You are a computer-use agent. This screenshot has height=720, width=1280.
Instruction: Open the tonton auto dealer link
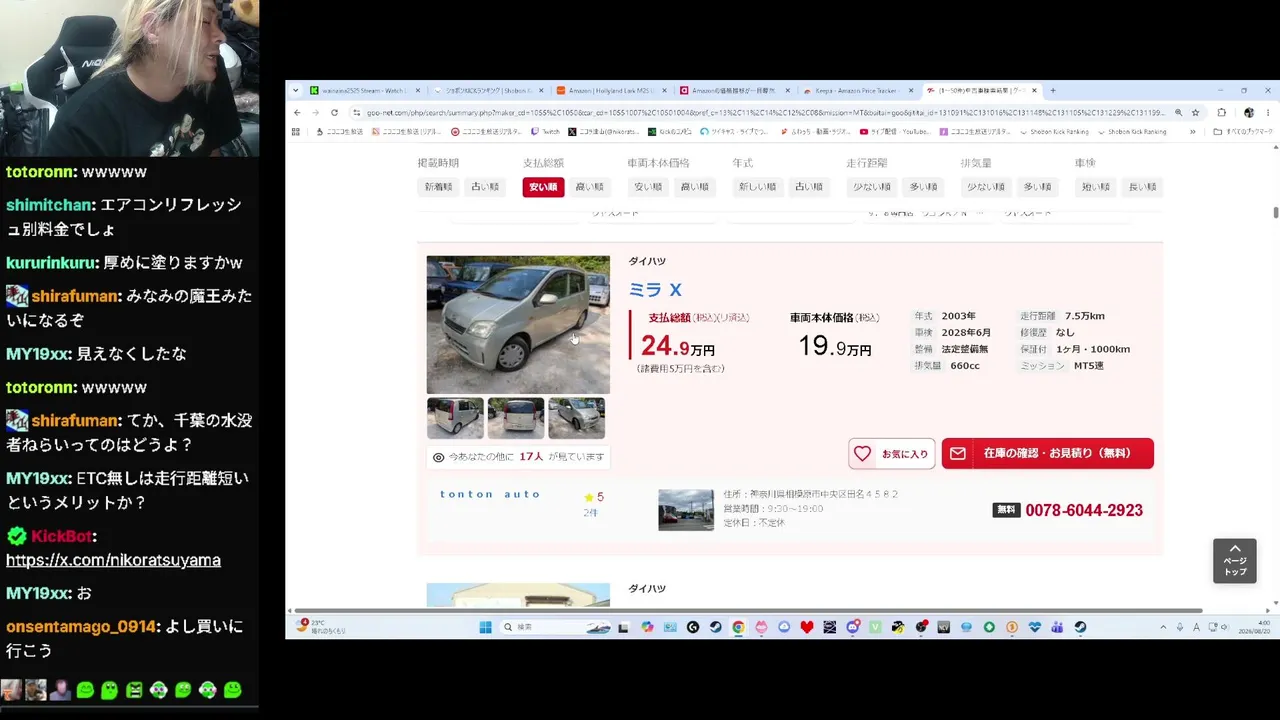coord(490,494)
